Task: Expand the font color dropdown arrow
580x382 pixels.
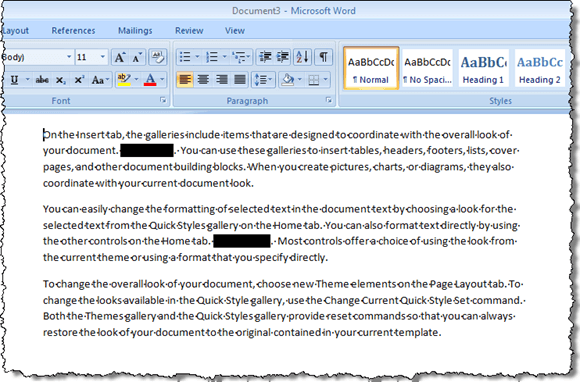Action: 162,80
